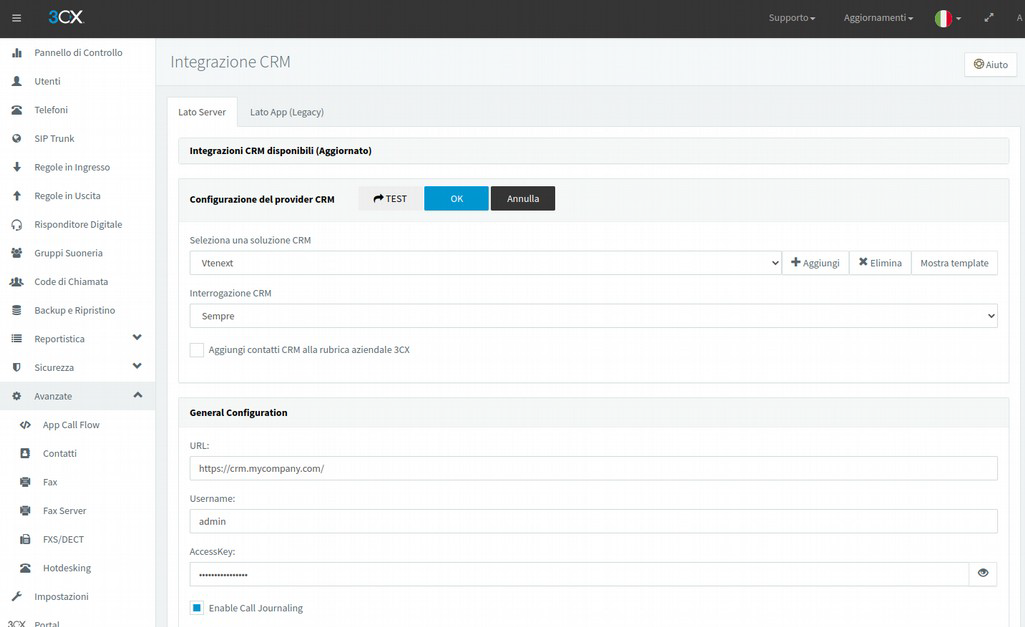Click the Integrazioni CRM disponibili (Aggiornato) header
1025x627 pixels.
click(594, 150)
